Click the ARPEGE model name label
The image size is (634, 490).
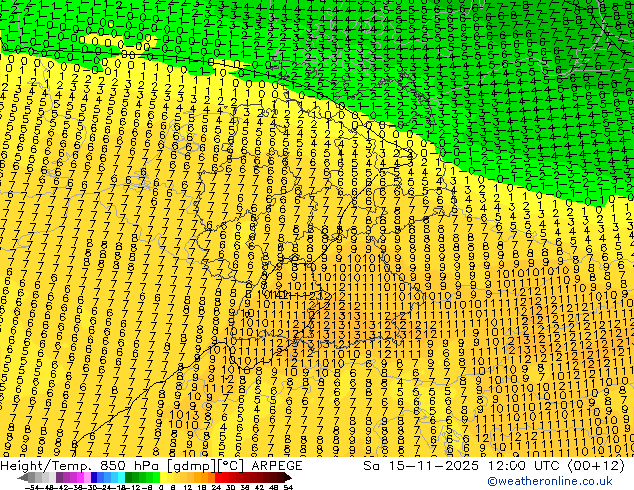click(x=277, y=466)
